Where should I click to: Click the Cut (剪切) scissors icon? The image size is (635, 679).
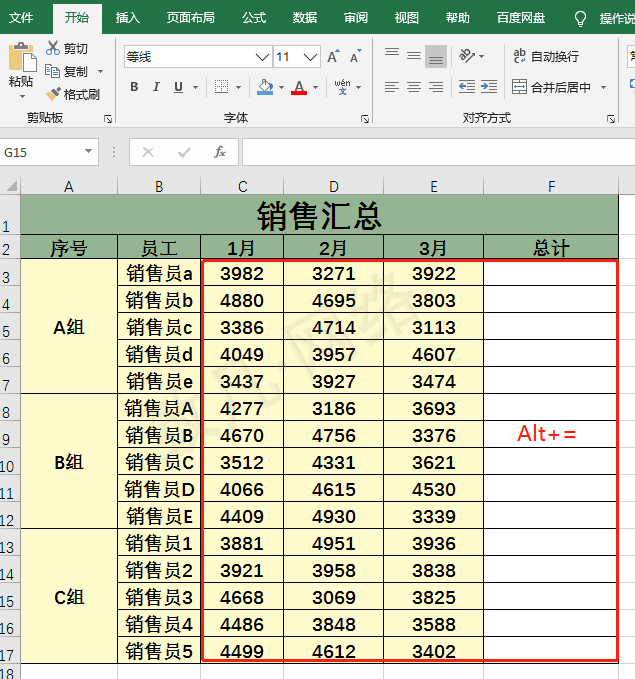tap(53, 48)
